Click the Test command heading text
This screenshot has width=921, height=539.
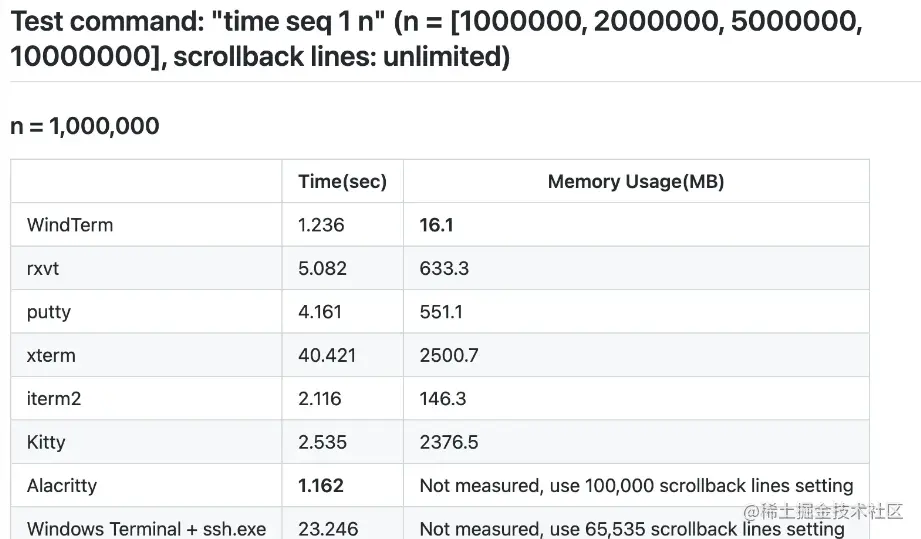click(436, 39)
